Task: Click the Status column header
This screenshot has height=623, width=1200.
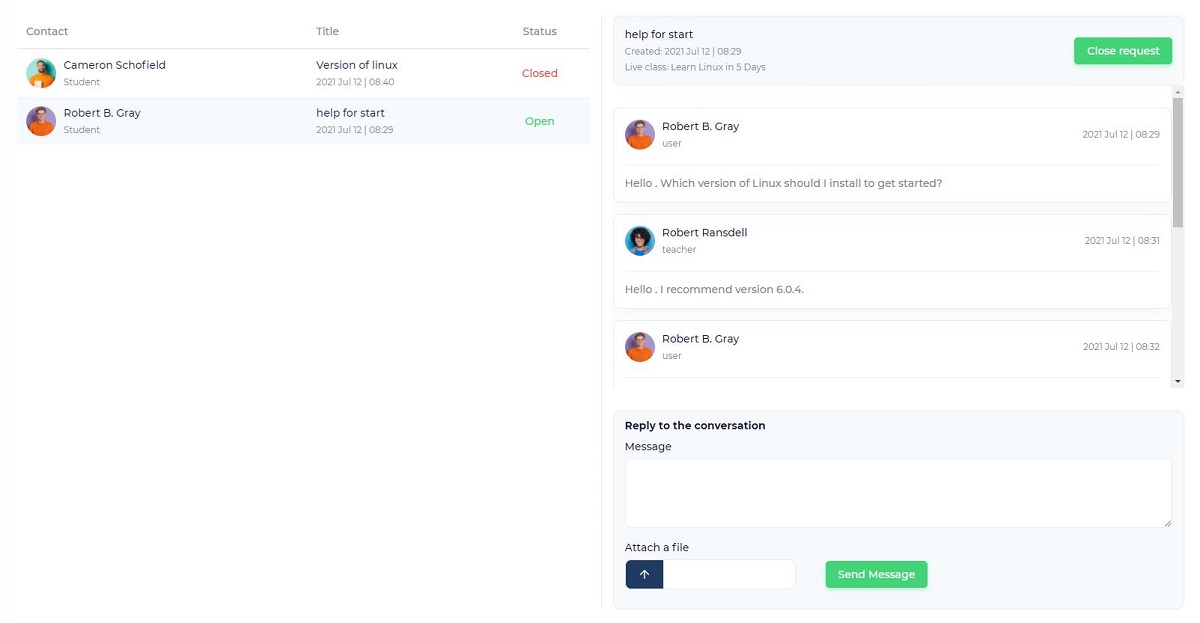Action: [539, 31]
